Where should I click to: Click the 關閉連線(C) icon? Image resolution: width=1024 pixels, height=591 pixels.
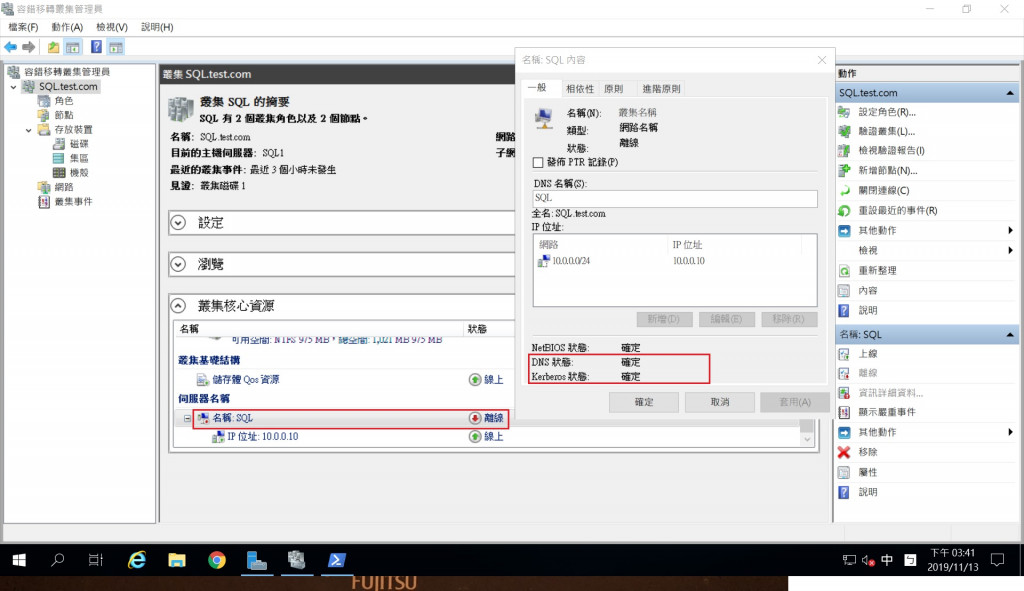(844, 191)
